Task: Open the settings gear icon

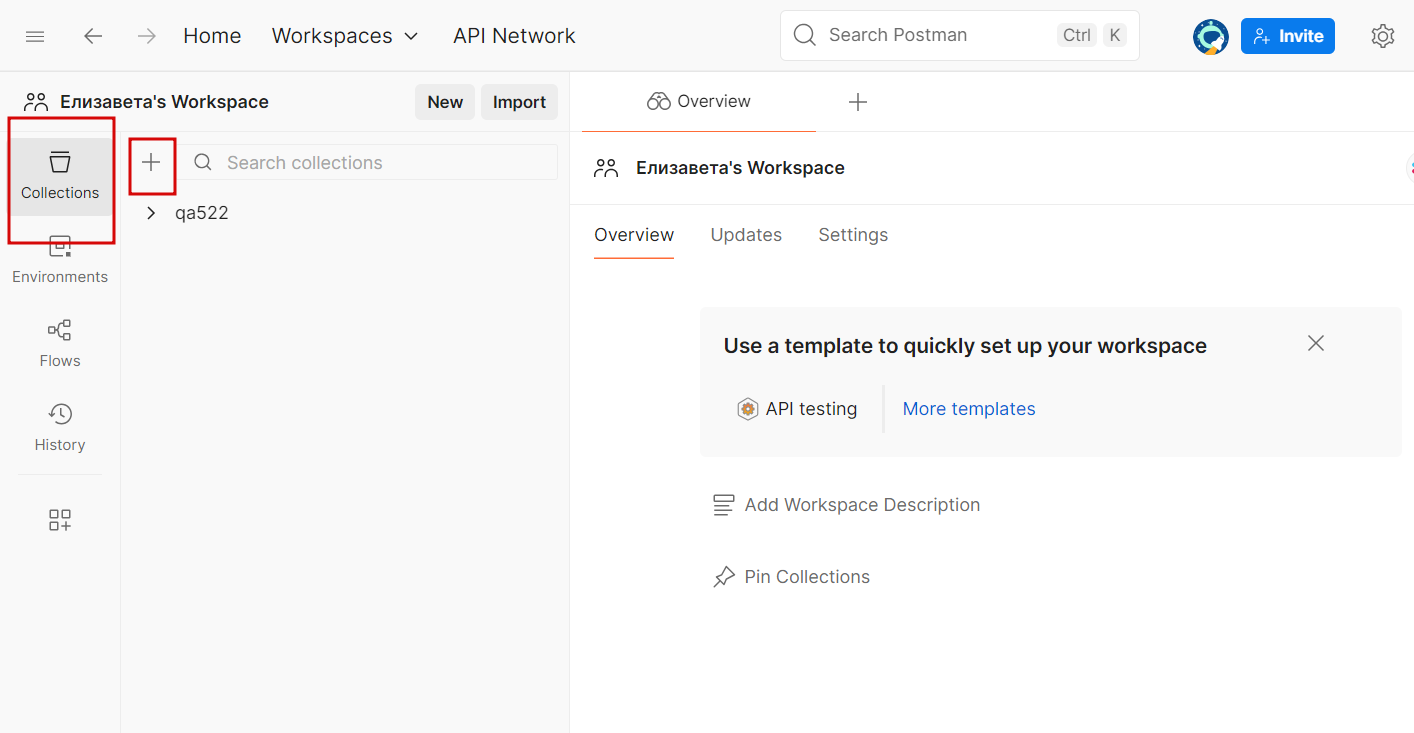Action: point(1382,36)
